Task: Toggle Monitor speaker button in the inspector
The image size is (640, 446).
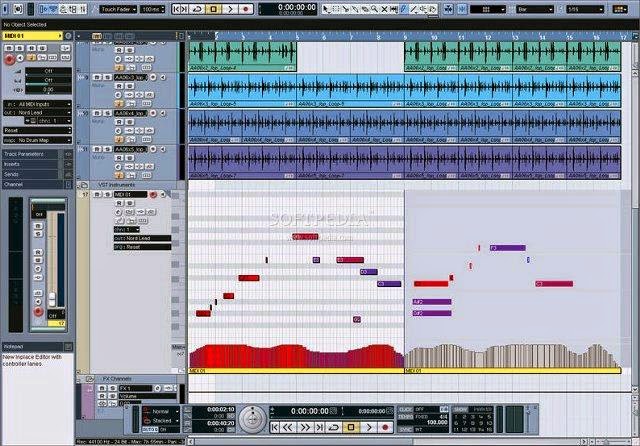Action: point(20,58)
